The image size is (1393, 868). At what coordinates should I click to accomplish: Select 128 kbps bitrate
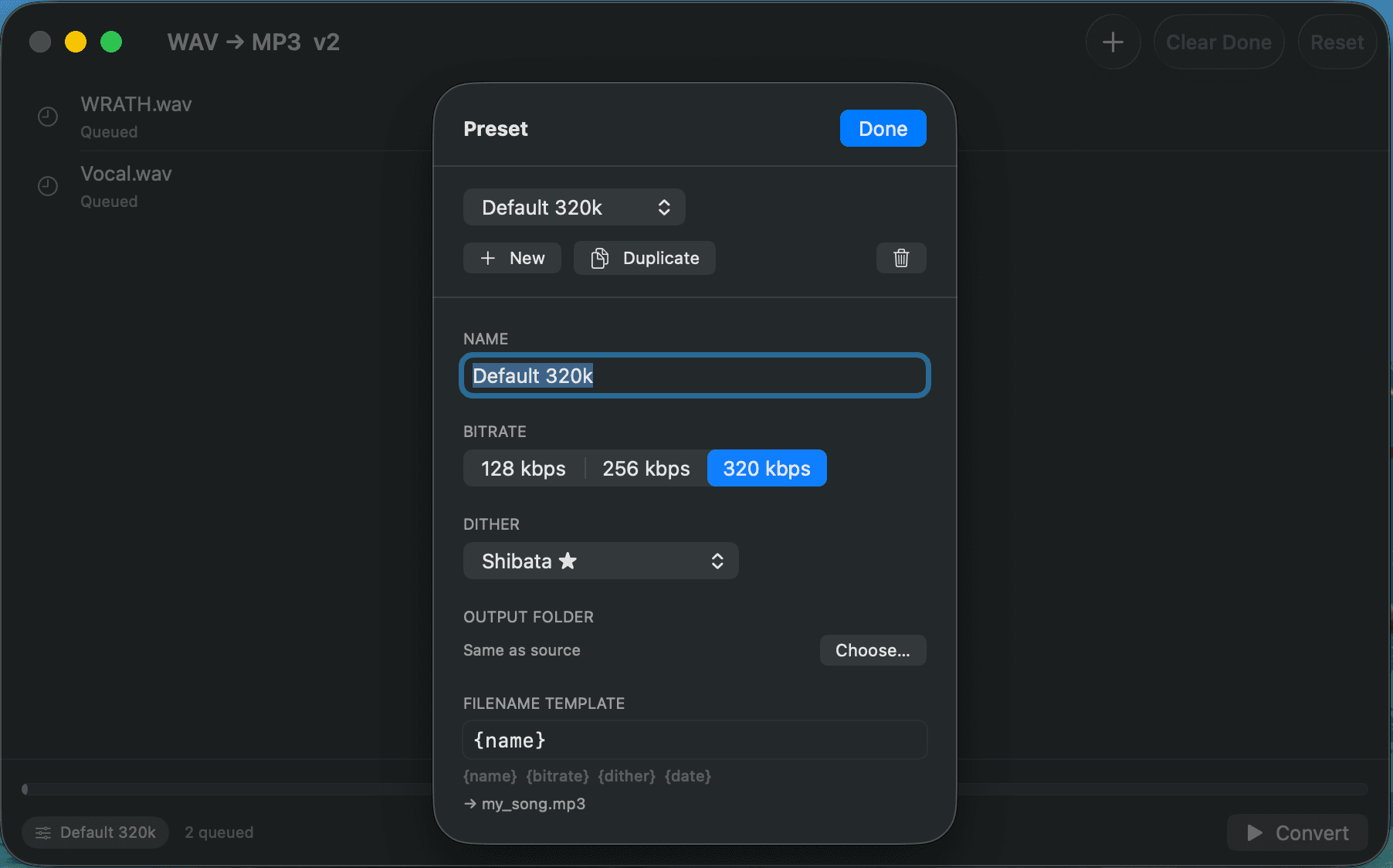524,468
